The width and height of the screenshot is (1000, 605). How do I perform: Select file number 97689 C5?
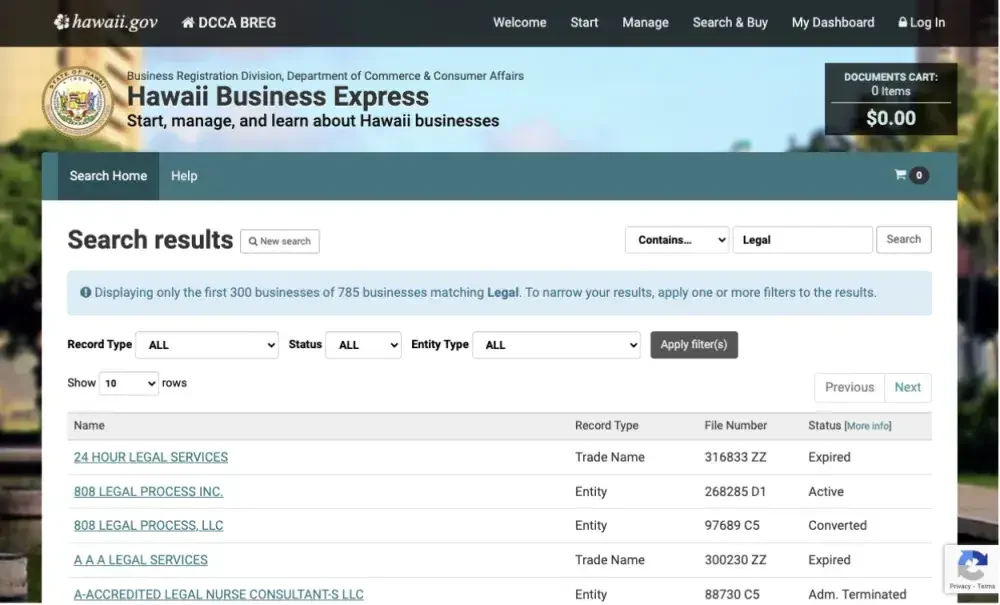pos(732,525)
